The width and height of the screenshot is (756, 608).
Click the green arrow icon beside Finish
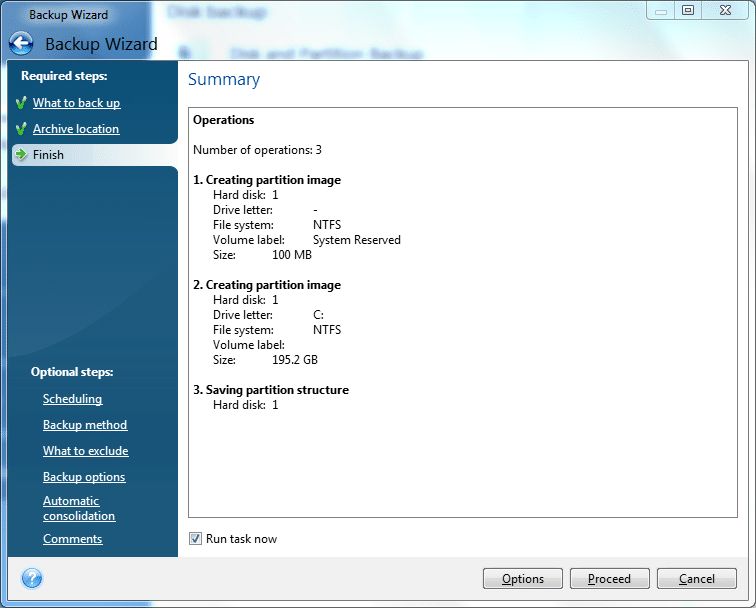[x=21, y=154]
